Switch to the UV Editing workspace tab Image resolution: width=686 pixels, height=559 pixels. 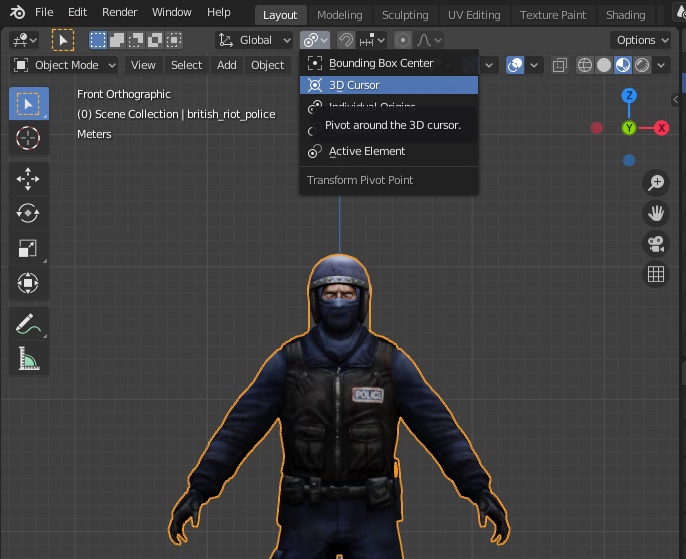[474, 15]
